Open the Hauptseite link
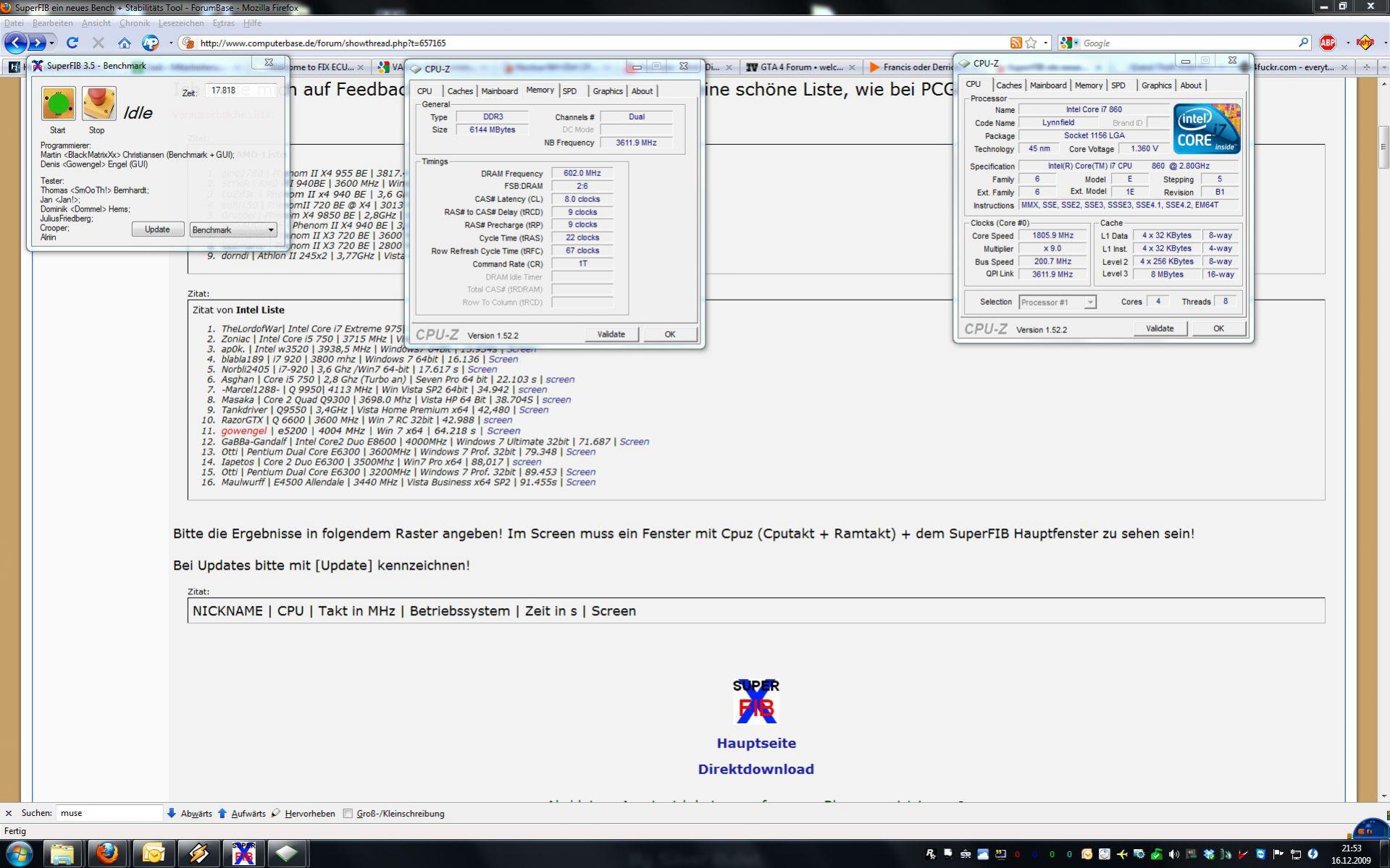This screenshot has width=1390, height=868. point(756,743)
